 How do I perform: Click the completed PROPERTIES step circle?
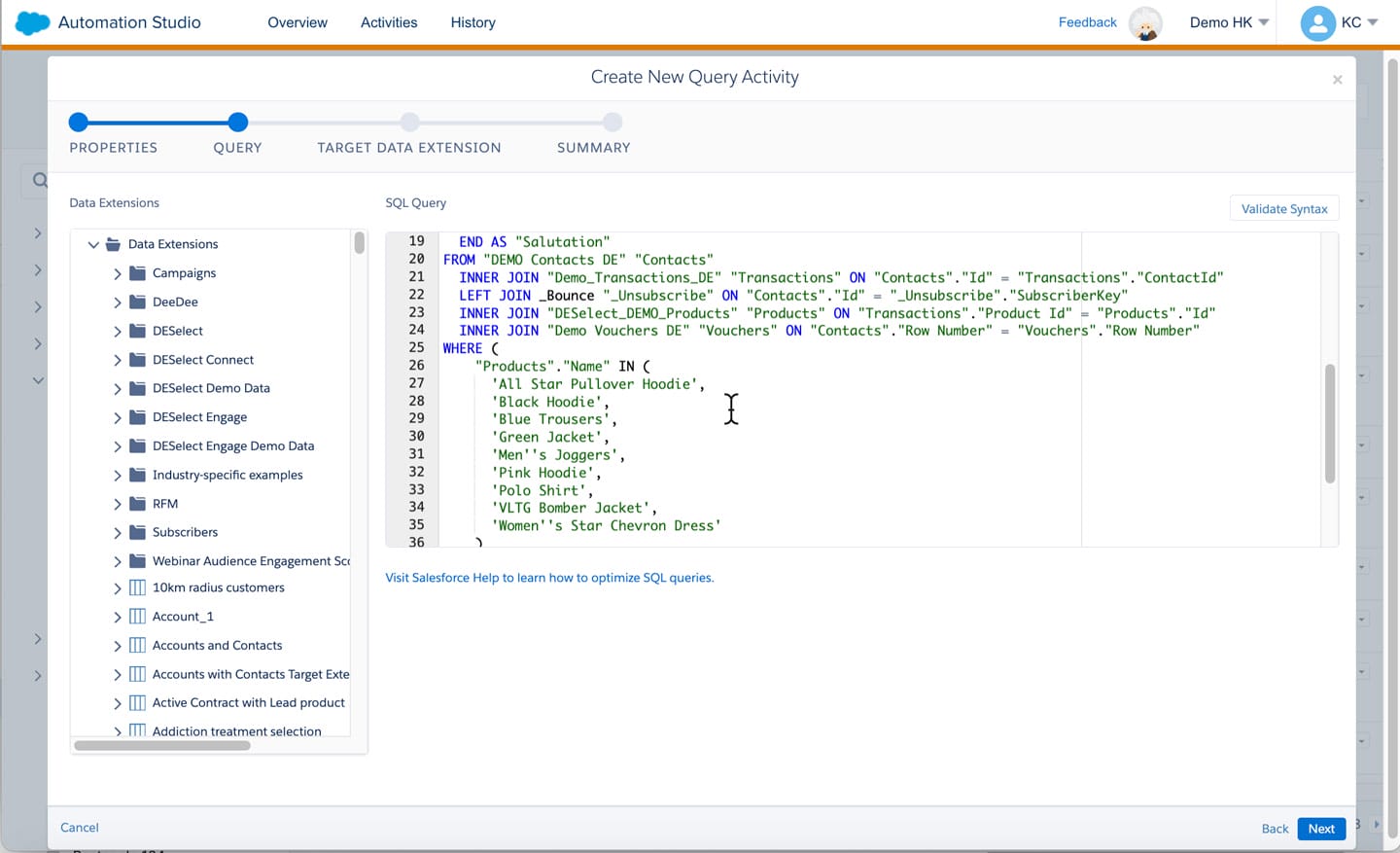(x=78, y=123)
